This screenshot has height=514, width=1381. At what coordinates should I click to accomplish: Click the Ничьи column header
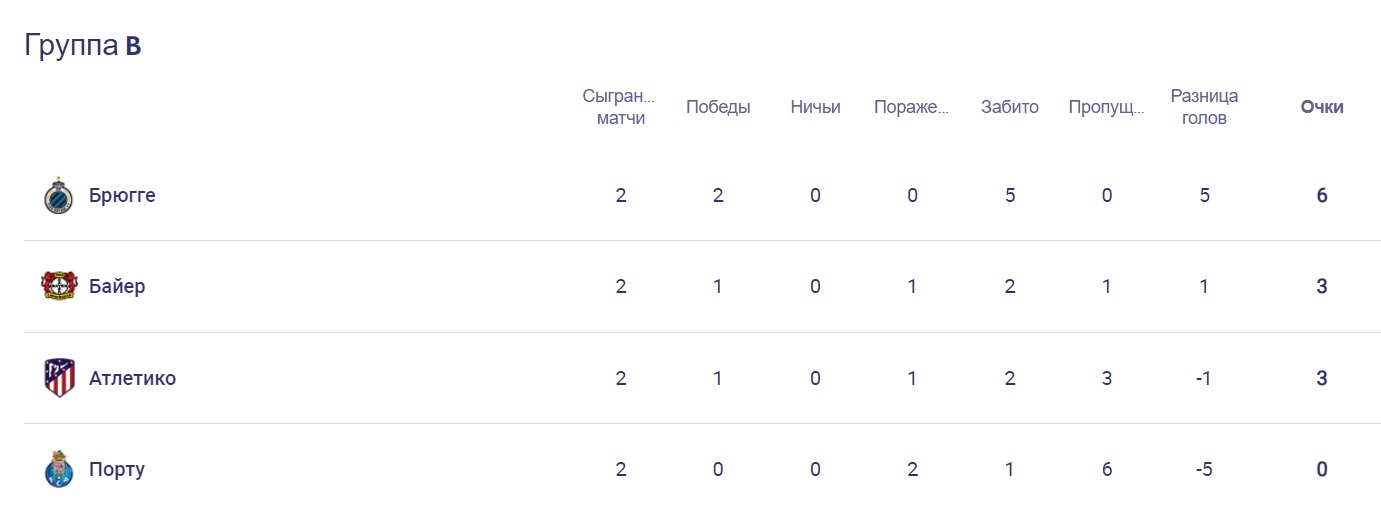[815, 107]
